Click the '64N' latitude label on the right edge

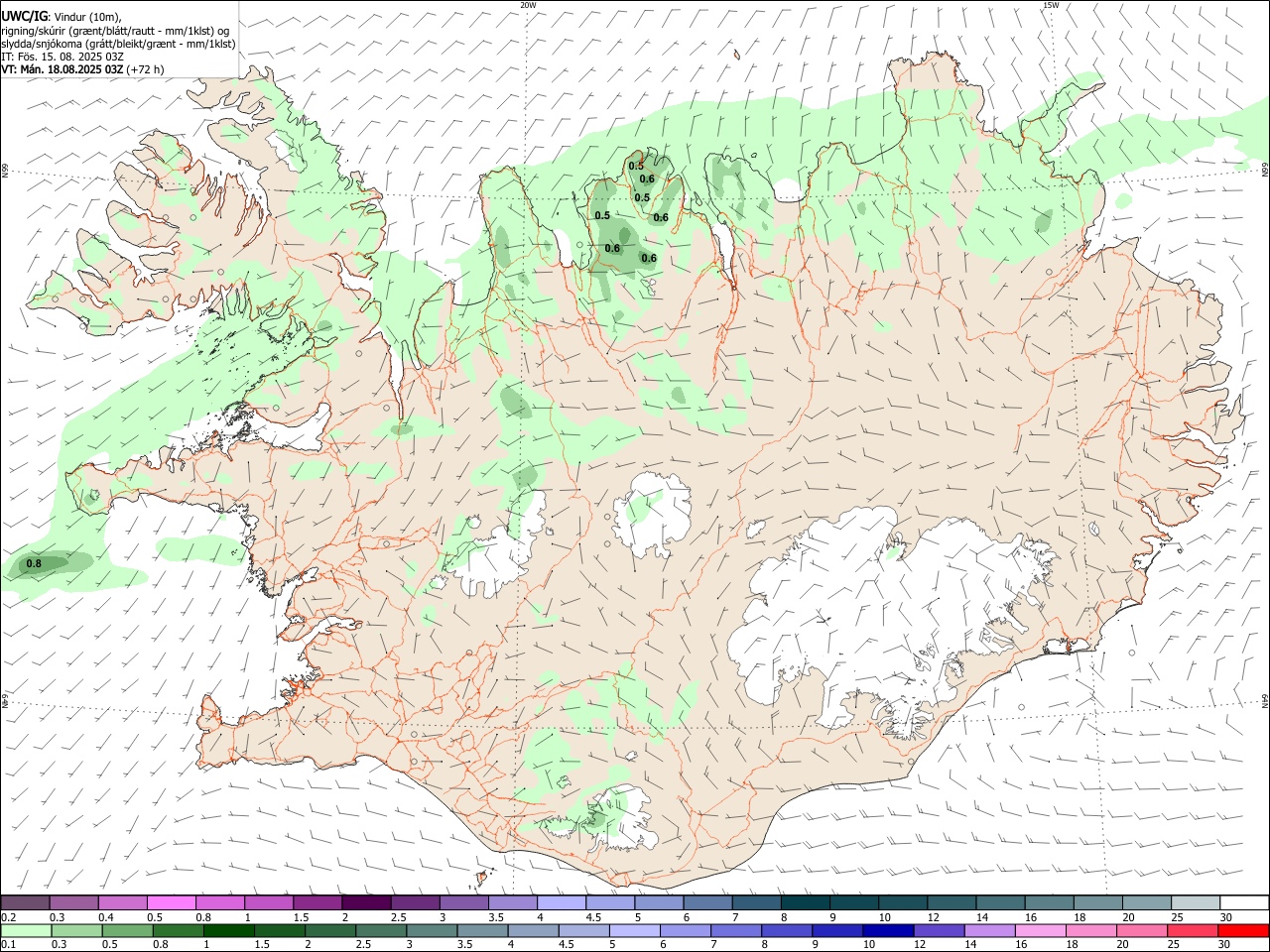[1265, 701]
